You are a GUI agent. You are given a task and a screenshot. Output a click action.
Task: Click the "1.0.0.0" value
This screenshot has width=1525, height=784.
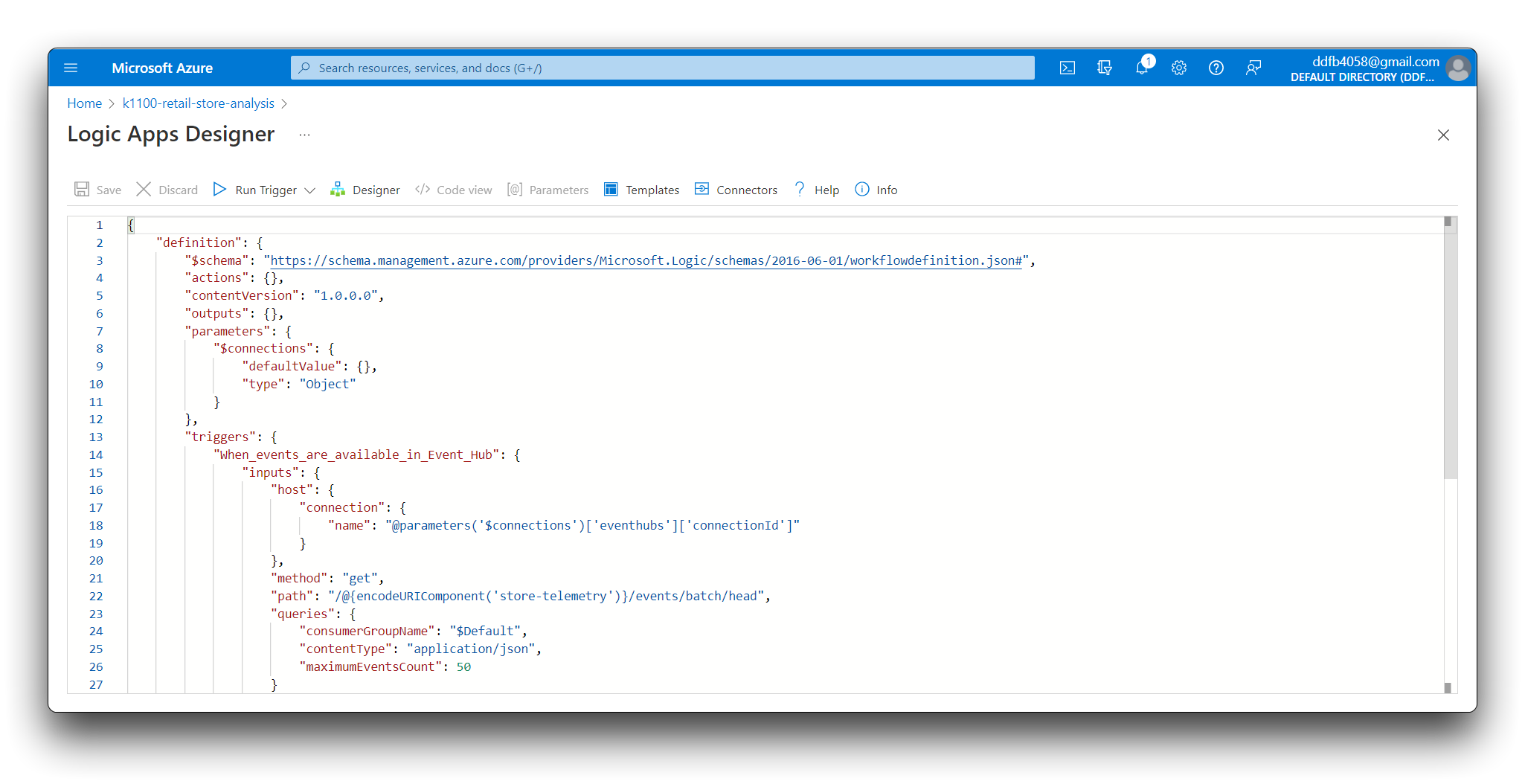click(x=346, y=295)
